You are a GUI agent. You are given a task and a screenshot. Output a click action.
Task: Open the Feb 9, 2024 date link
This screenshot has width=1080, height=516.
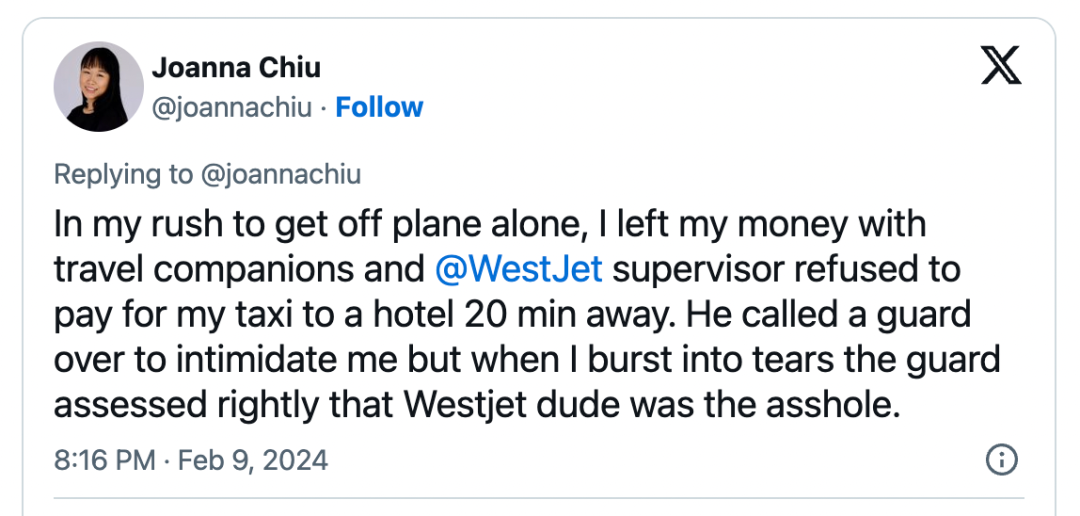point(253,460)
